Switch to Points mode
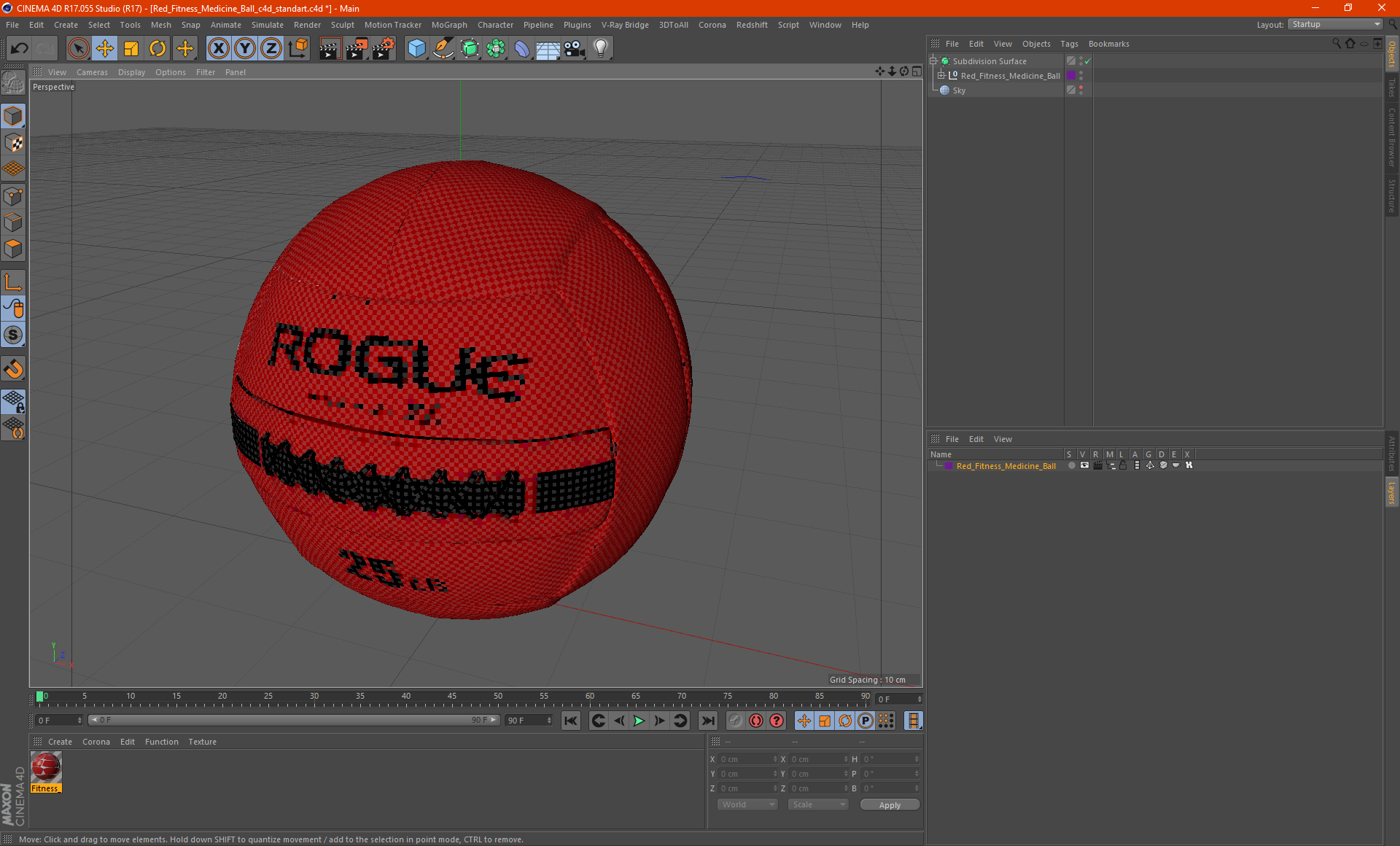The width and height of the screenshot is (1400, 846). click(14, 196)
